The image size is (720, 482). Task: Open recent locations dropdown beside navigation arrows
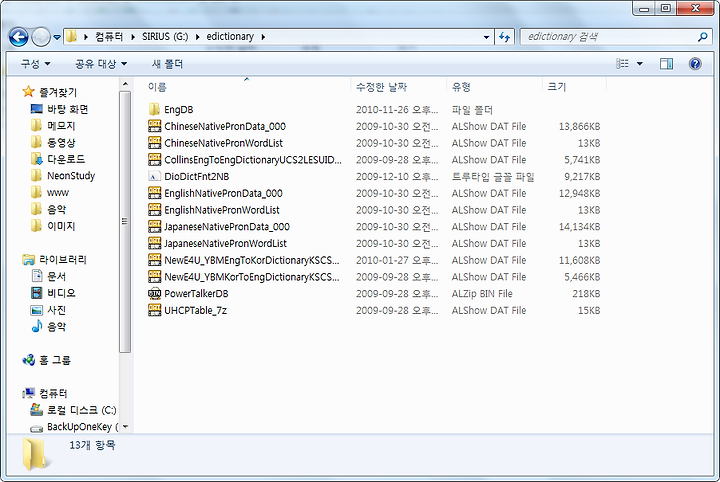point(57,38)
